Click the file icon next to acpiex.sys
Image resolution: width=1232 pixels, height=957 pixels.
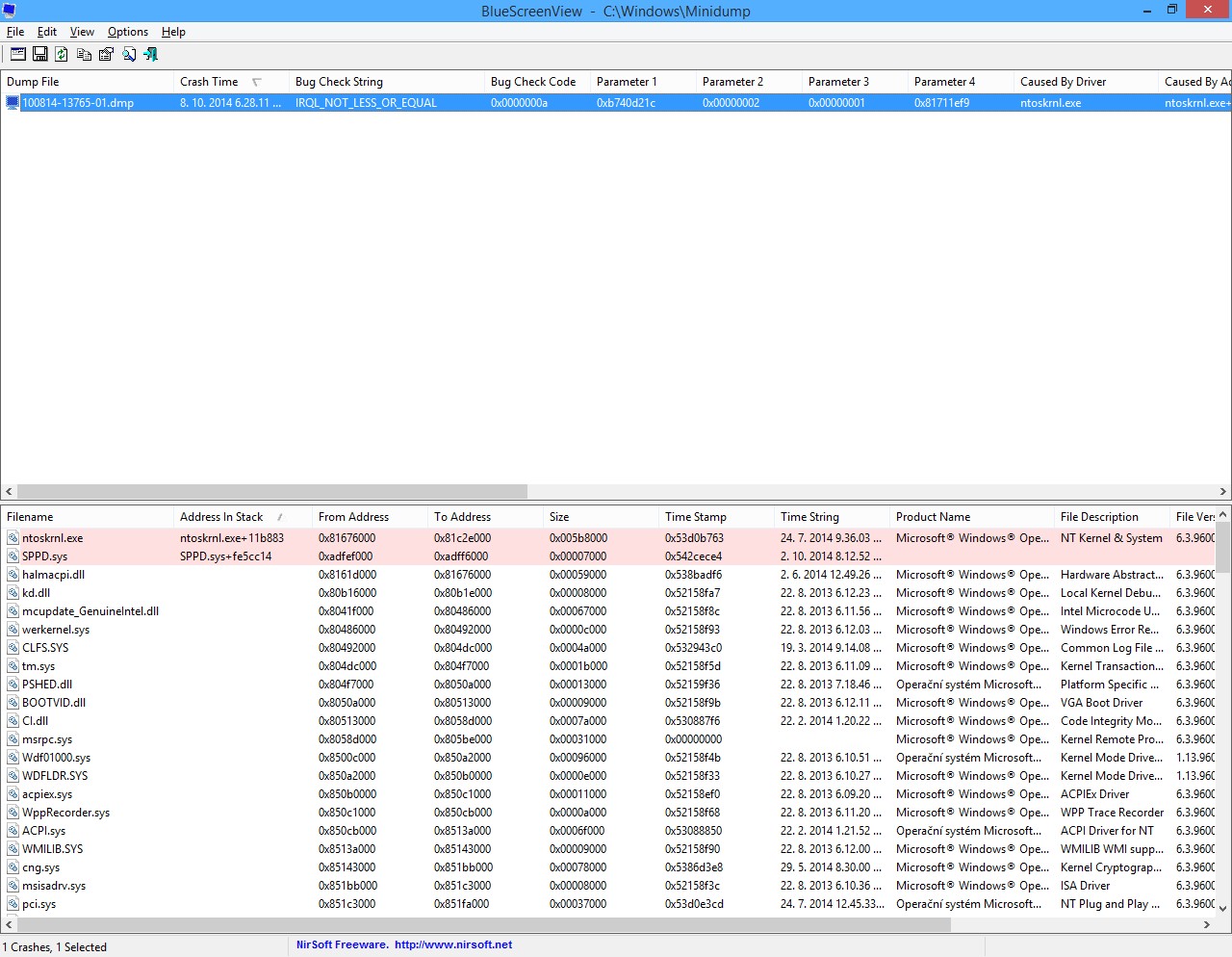coord(13,794)
